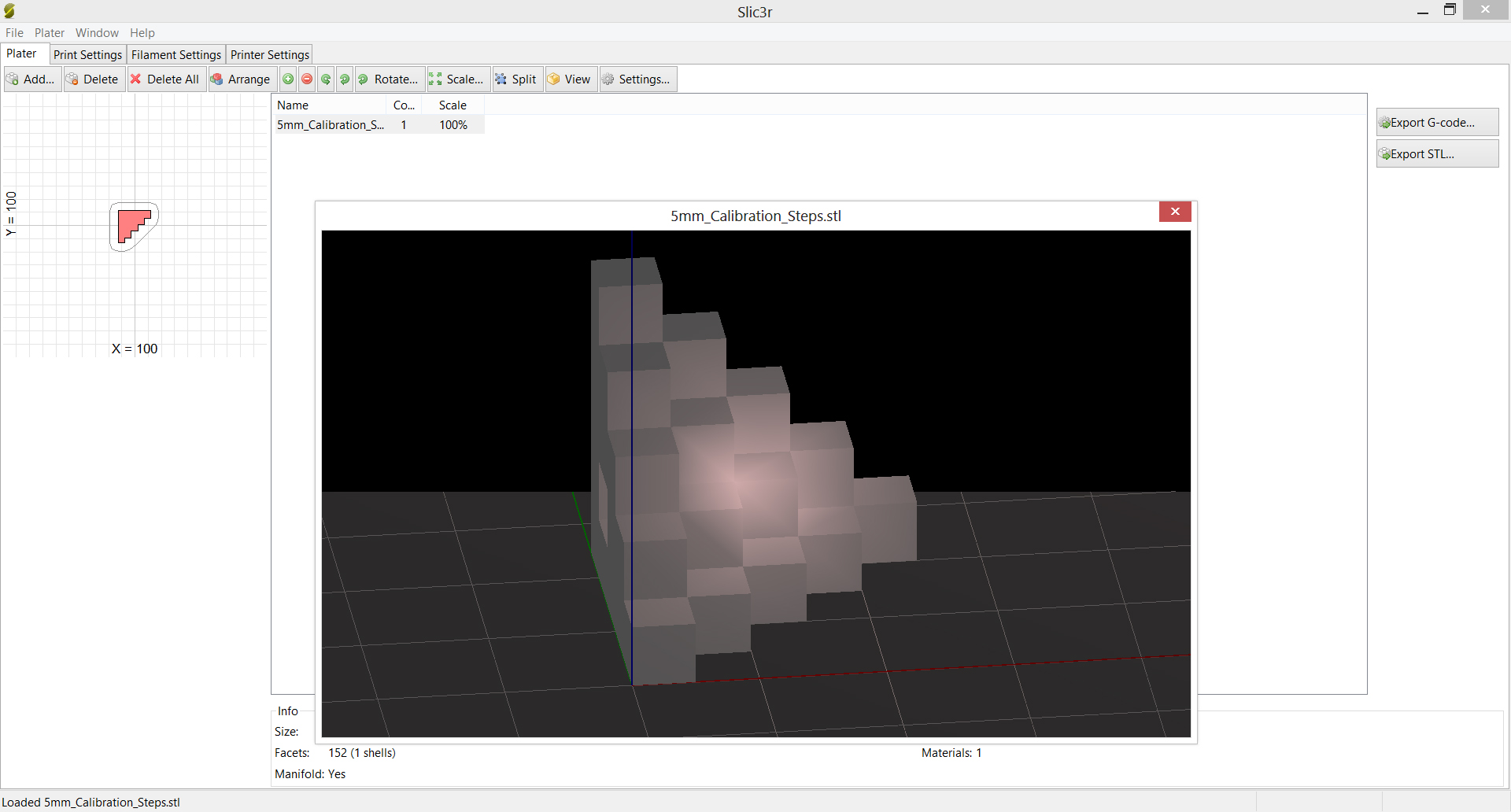Click the View toolbar button
The width and height of the screenshot is (1511, 812).
(571, 79)
